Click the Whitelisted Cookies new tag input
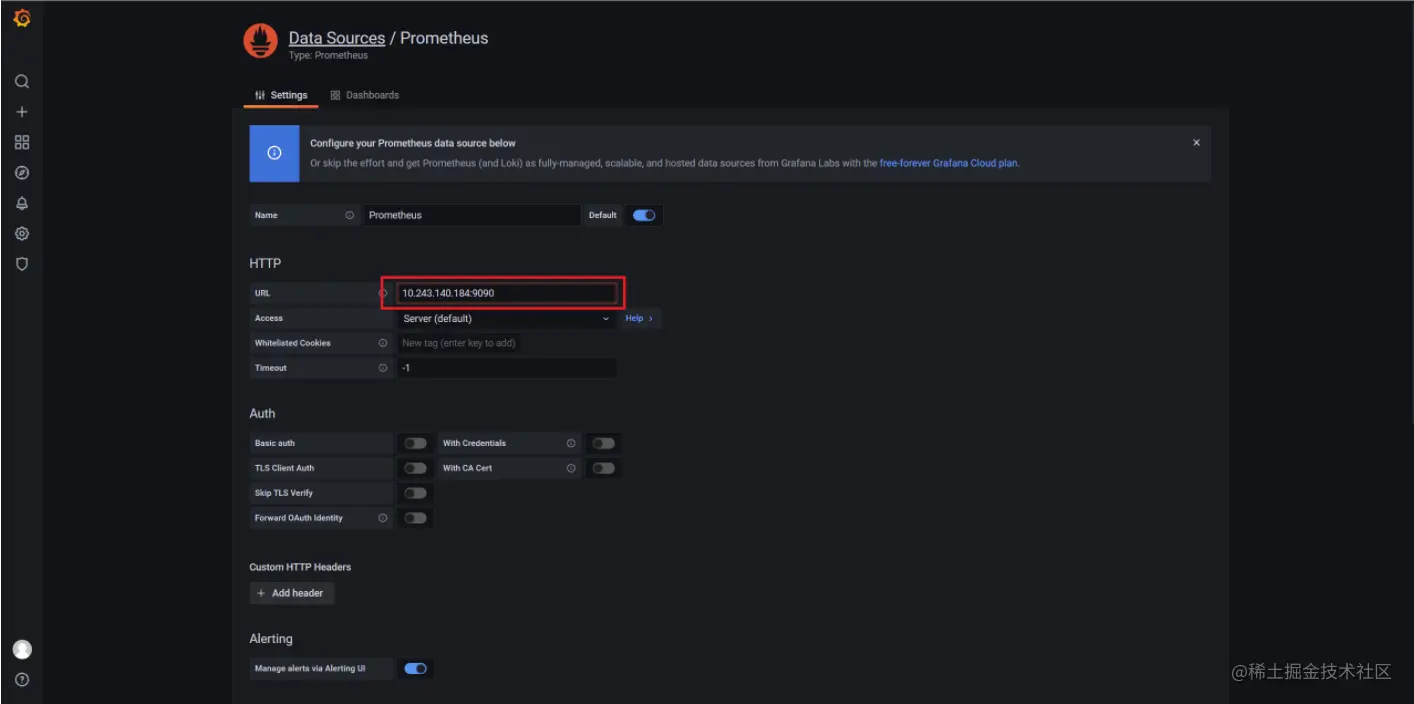1414x704 pixels. (x=459, y=343)
